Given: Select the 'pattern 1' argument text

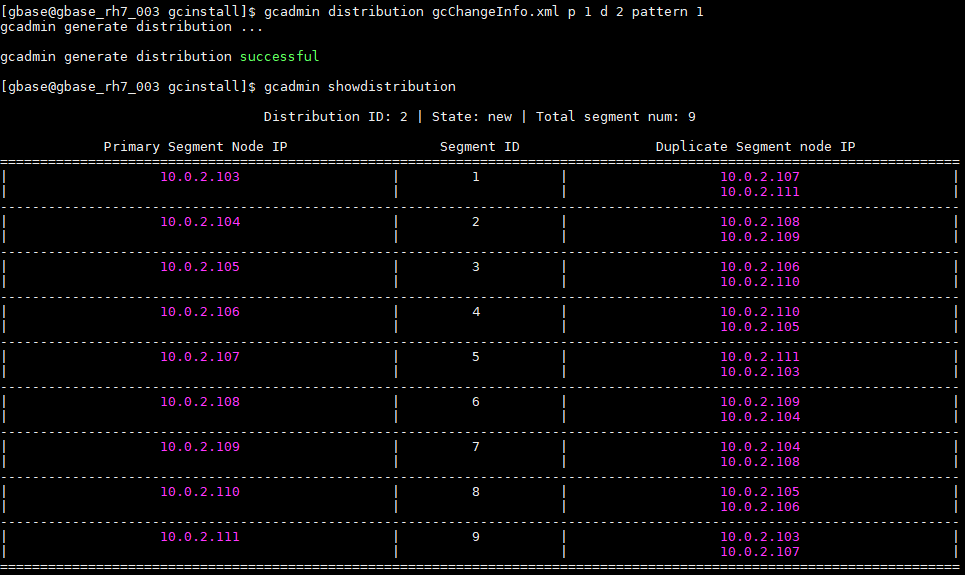Looking at the screenshot, I should [x=668, y=12].
